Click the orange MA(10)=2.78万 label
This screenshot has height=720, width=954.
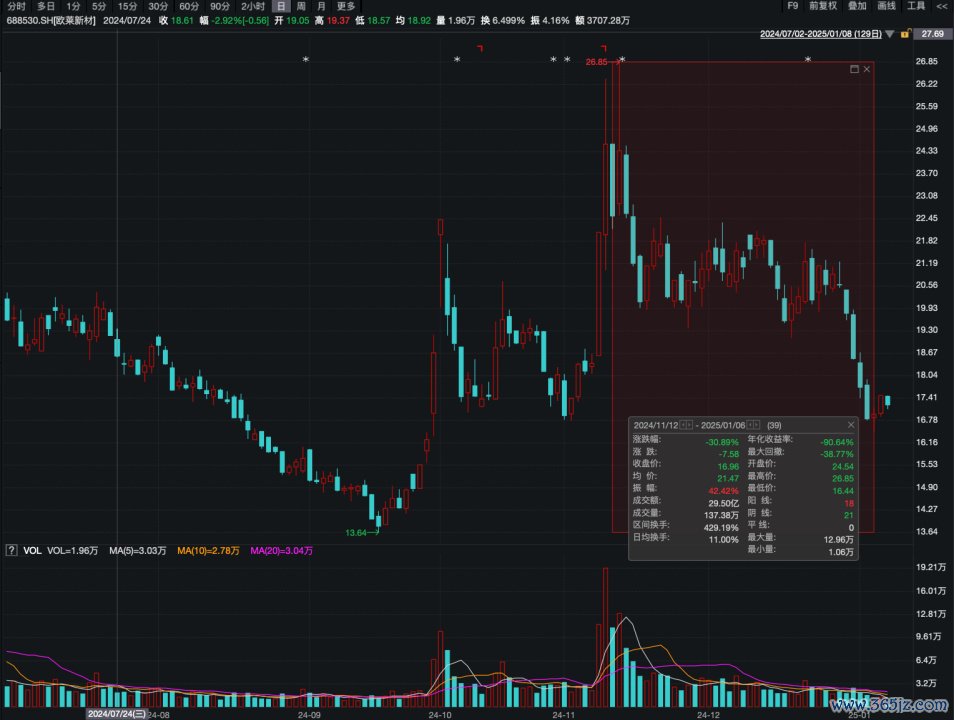(208, 551)
